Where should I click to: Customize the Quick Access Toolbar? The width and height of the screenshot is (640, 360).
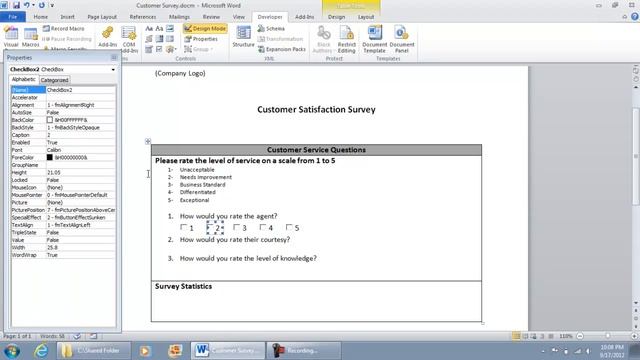tap(52, 5)
